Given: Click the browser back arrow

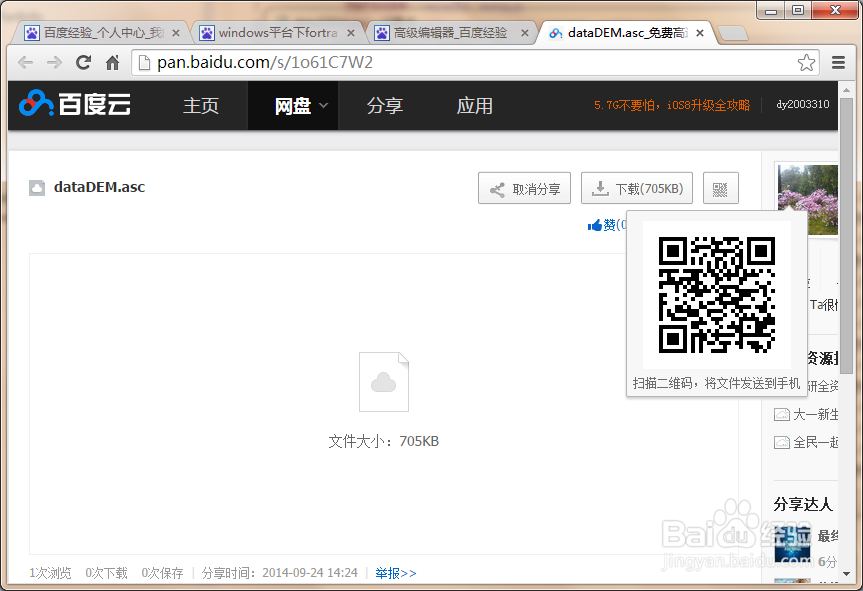Looking at the screenshot, I should point(25,63).
